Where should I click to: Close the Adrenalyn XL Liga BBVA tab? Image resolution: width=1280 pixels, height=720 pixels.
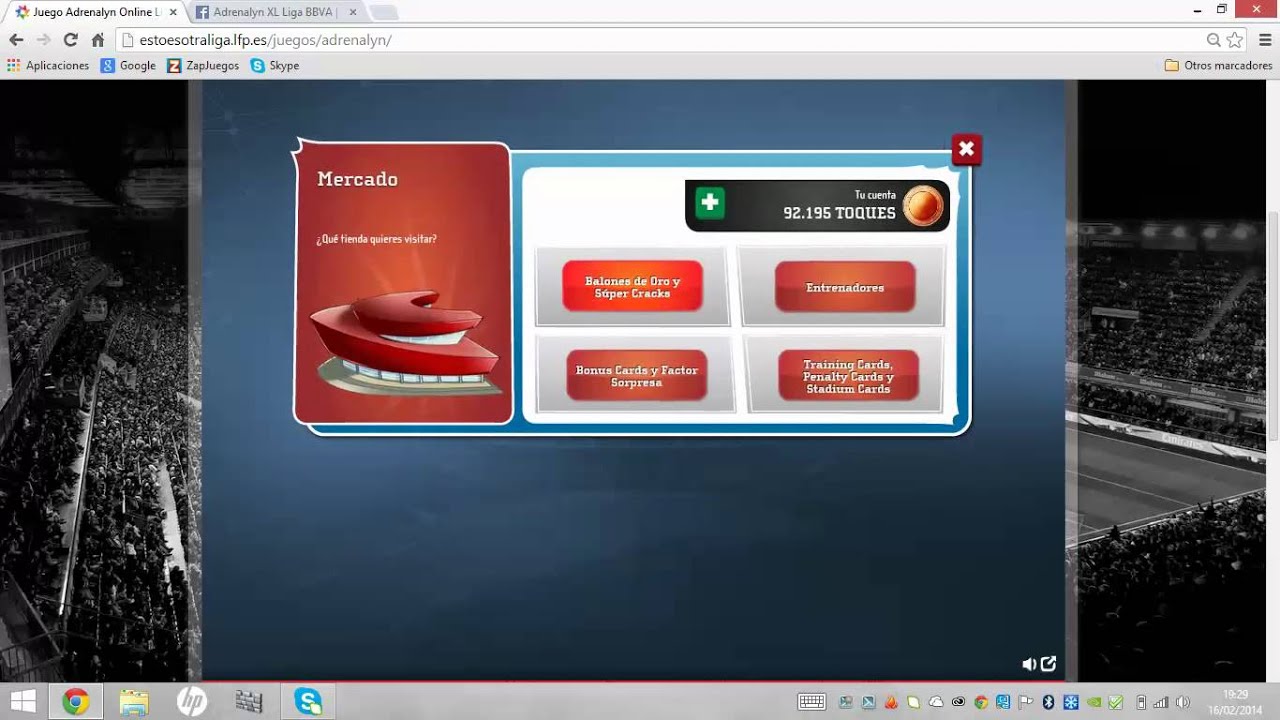[x=352, y=12]
